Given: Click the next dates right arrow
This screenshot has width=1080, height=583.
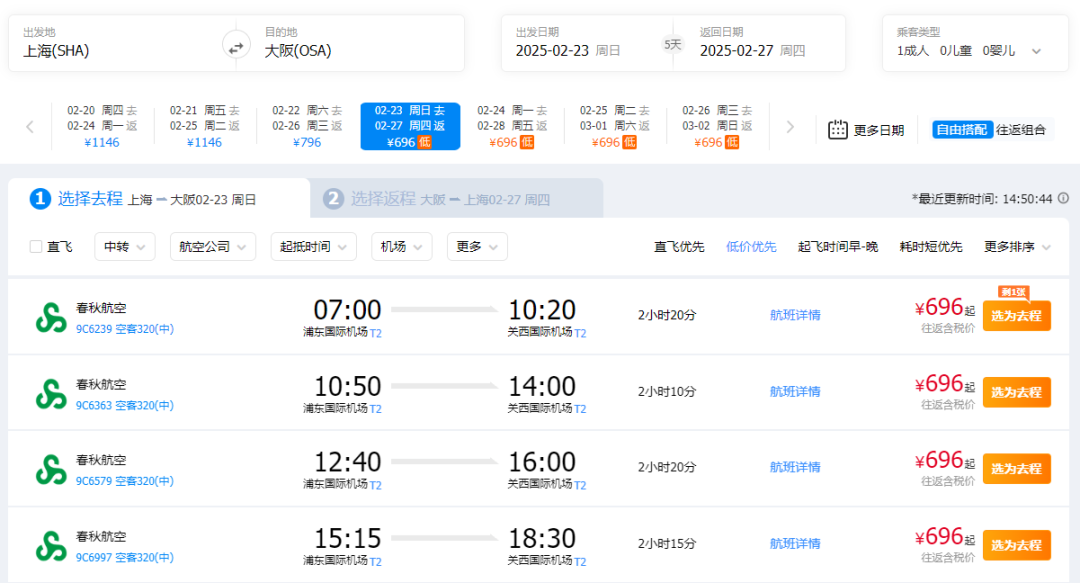Looking at the screenshot, I should tap(790, 127).
